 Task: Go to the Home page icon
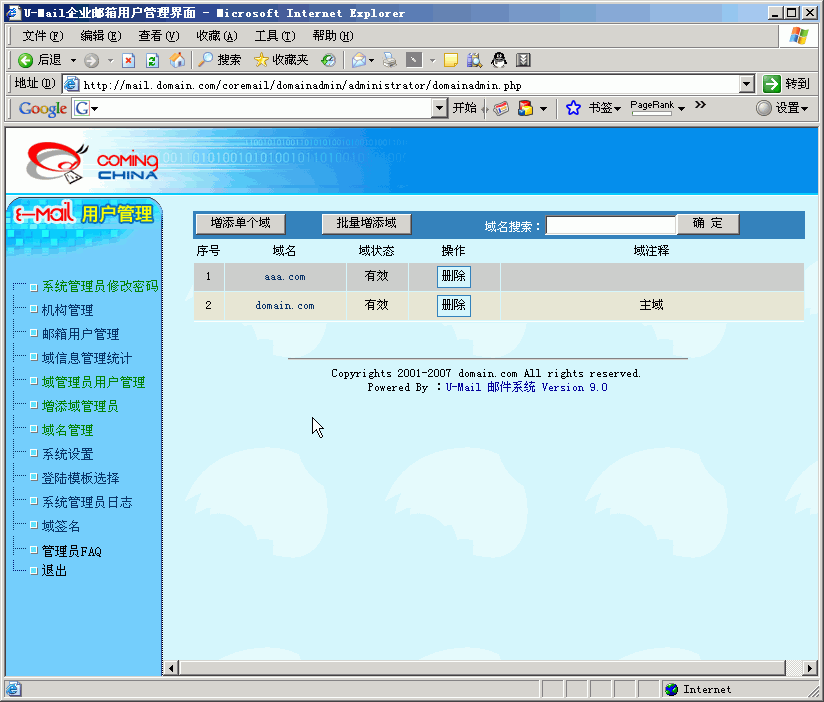(x=177, y=60)
